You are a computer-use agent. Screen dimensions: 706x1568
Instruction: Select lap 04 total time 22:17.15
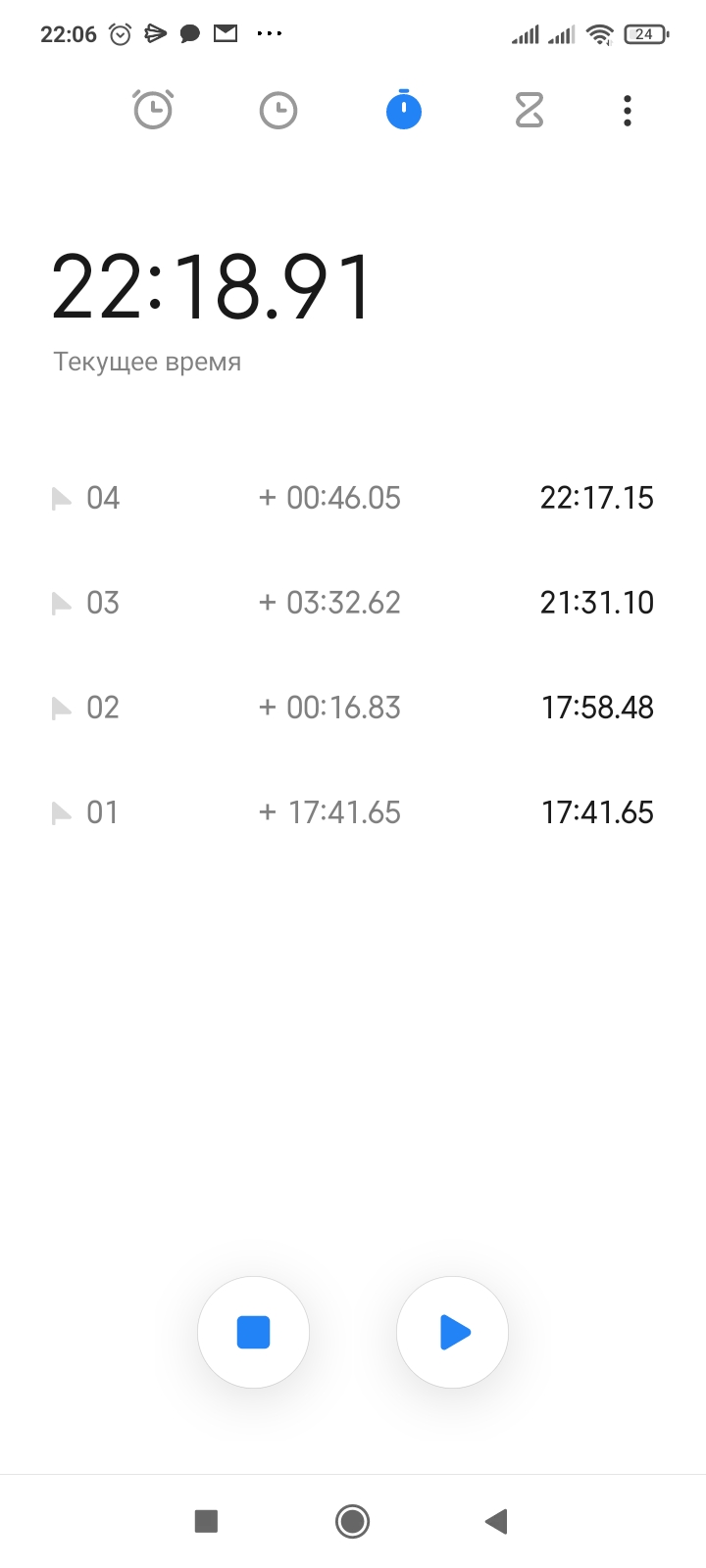596,498
